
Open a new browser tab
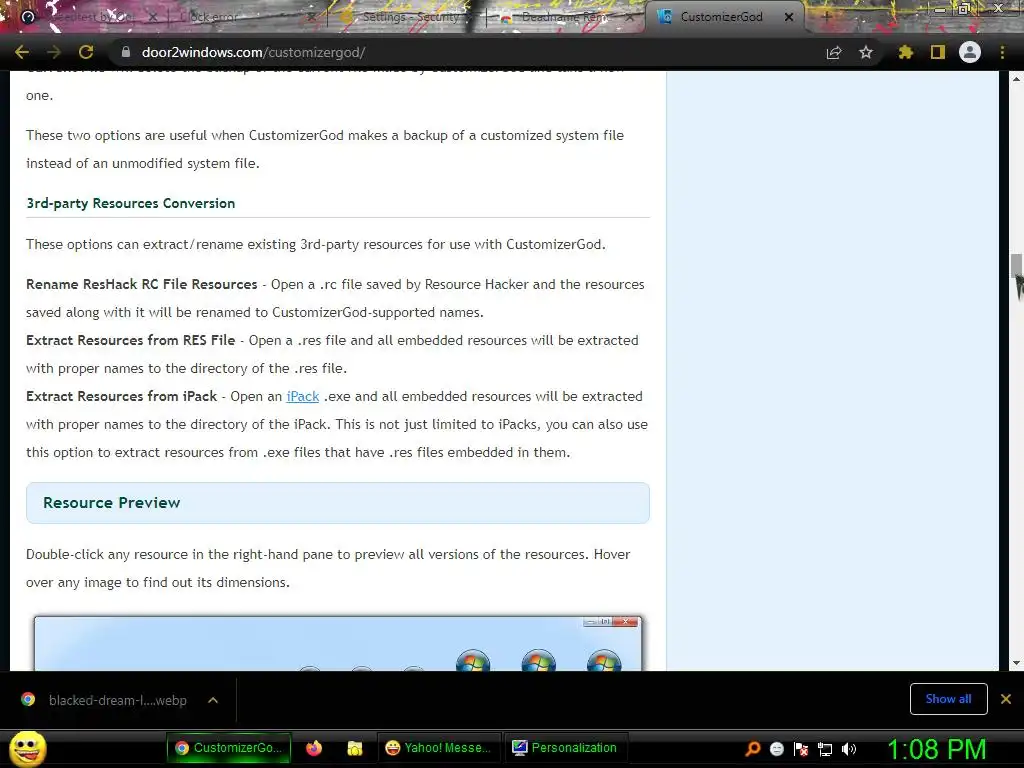coord(825,17)
